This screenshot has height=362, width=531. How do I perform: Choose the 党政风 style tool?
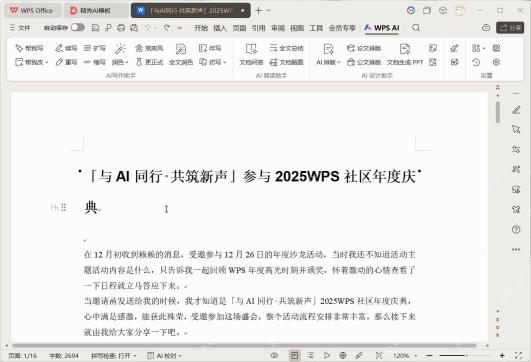pos(149,48)
